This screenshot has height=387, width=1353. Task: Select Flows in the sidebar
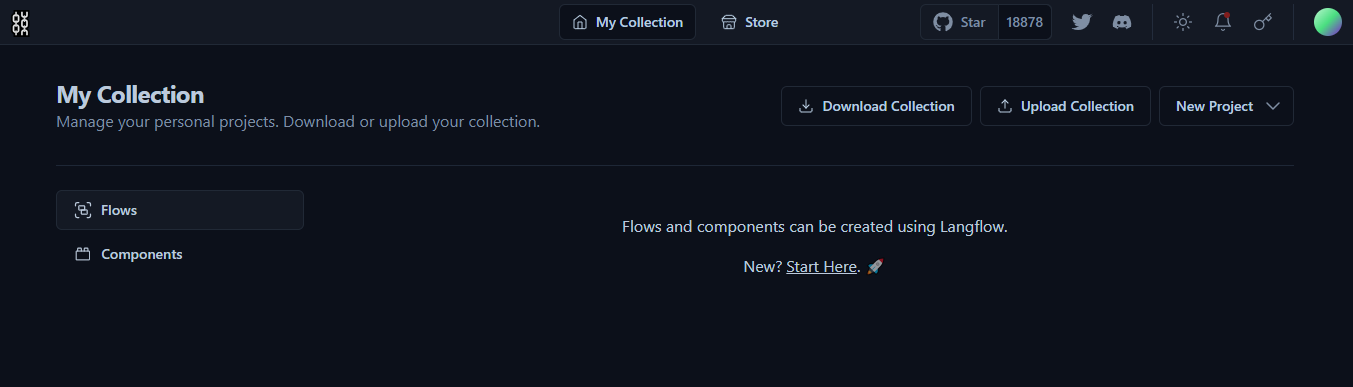(180, 210)
